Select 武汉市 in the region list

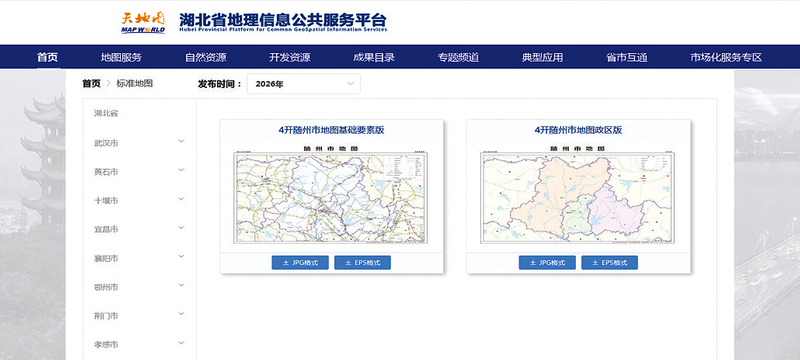[106, 143]
